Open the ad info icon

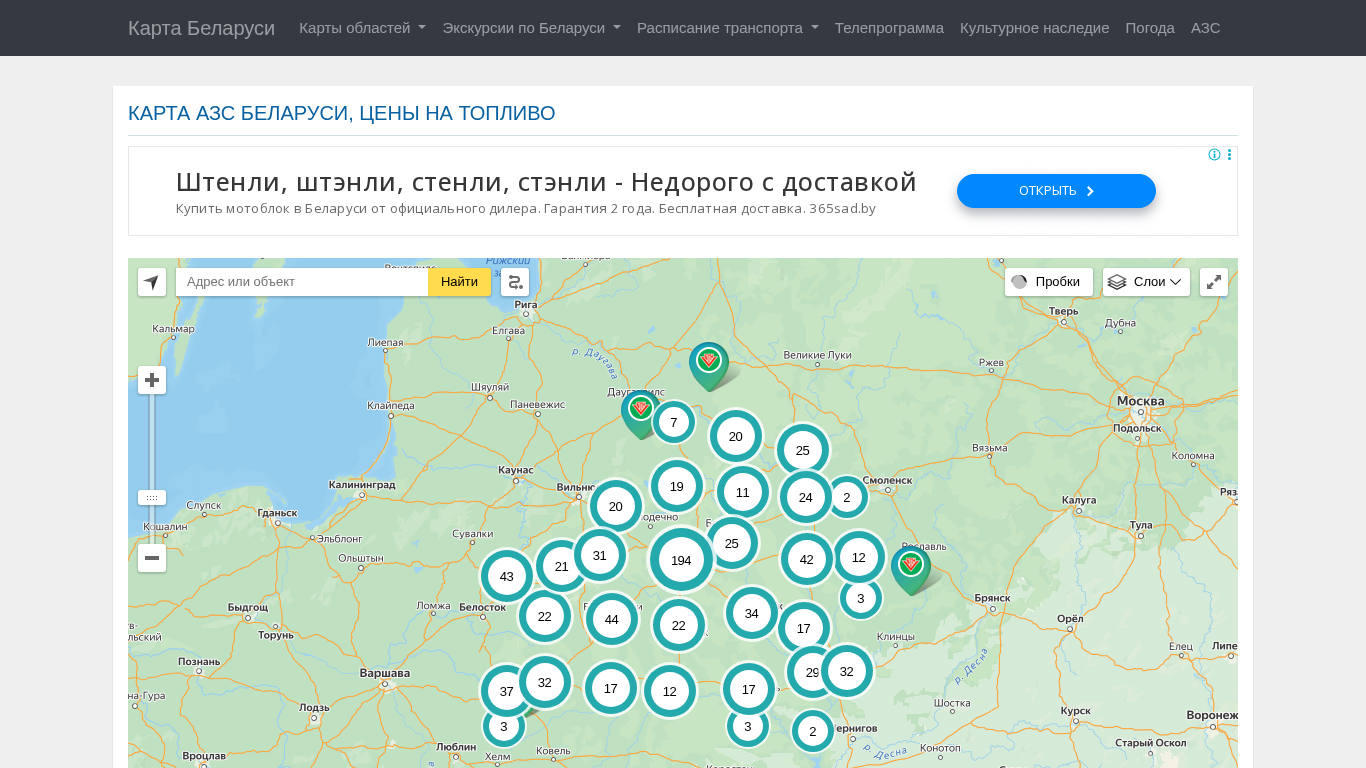click(x=1214, y=155)
